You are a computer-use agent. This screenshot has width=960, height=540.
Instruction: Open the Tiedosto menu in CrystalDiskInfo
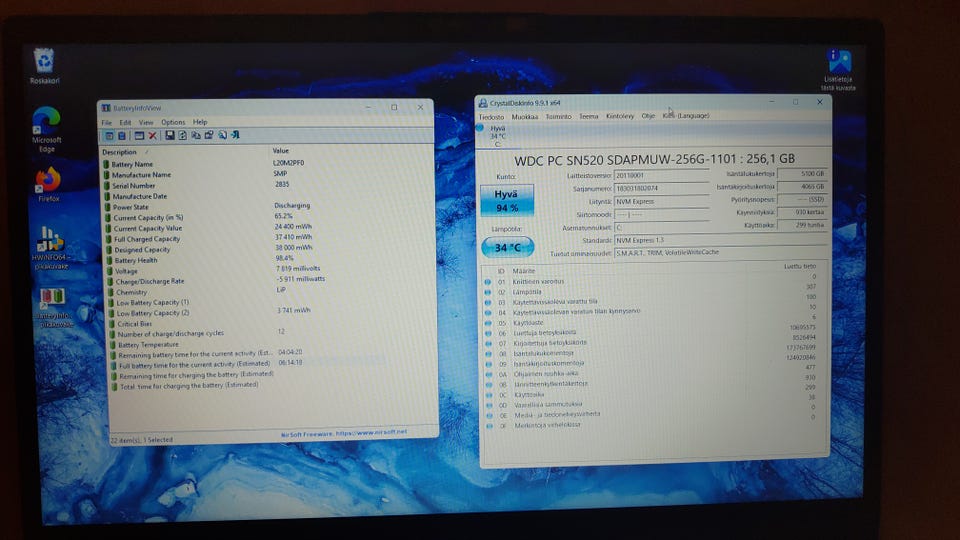pos(492,117)
